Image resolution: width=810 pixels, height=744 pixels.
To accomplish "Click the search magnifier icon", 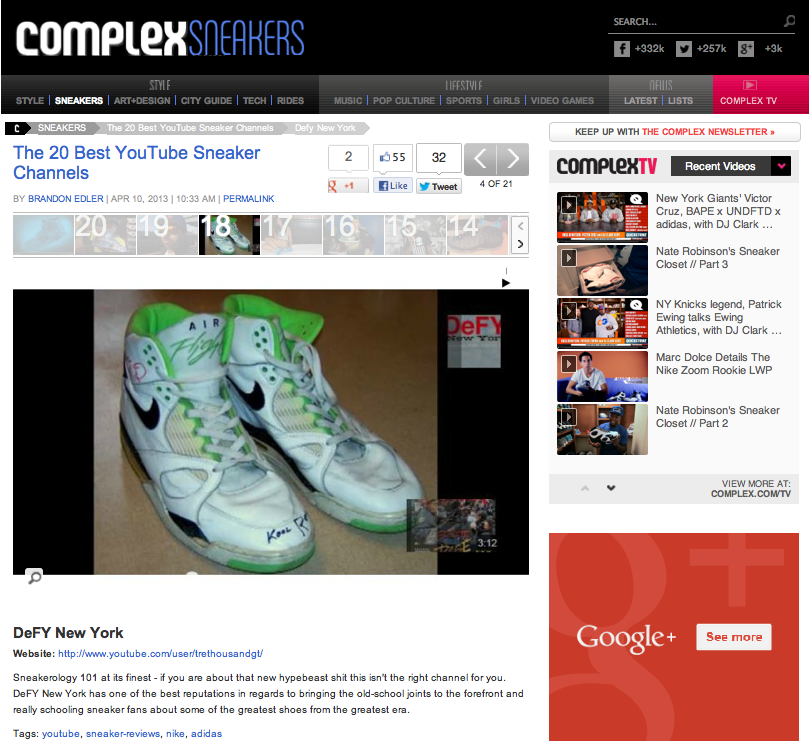I will click(x=789, y=21).
